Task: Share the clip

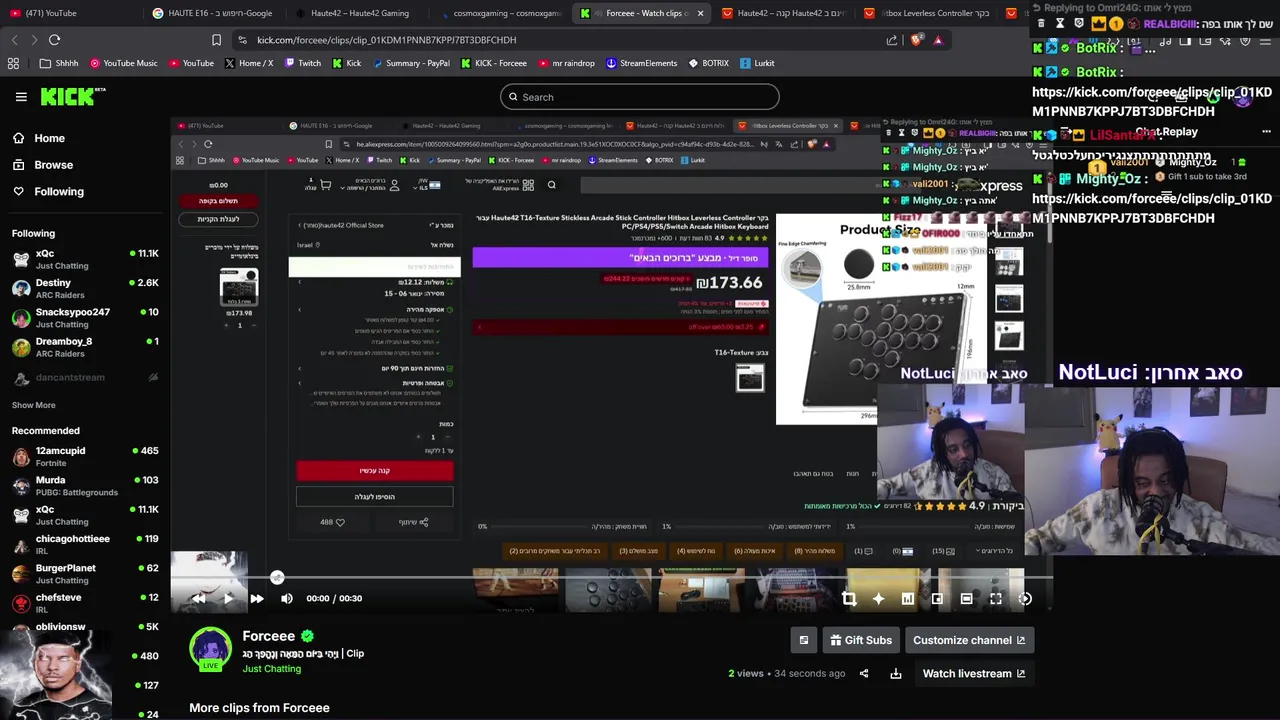Action: 864,673
